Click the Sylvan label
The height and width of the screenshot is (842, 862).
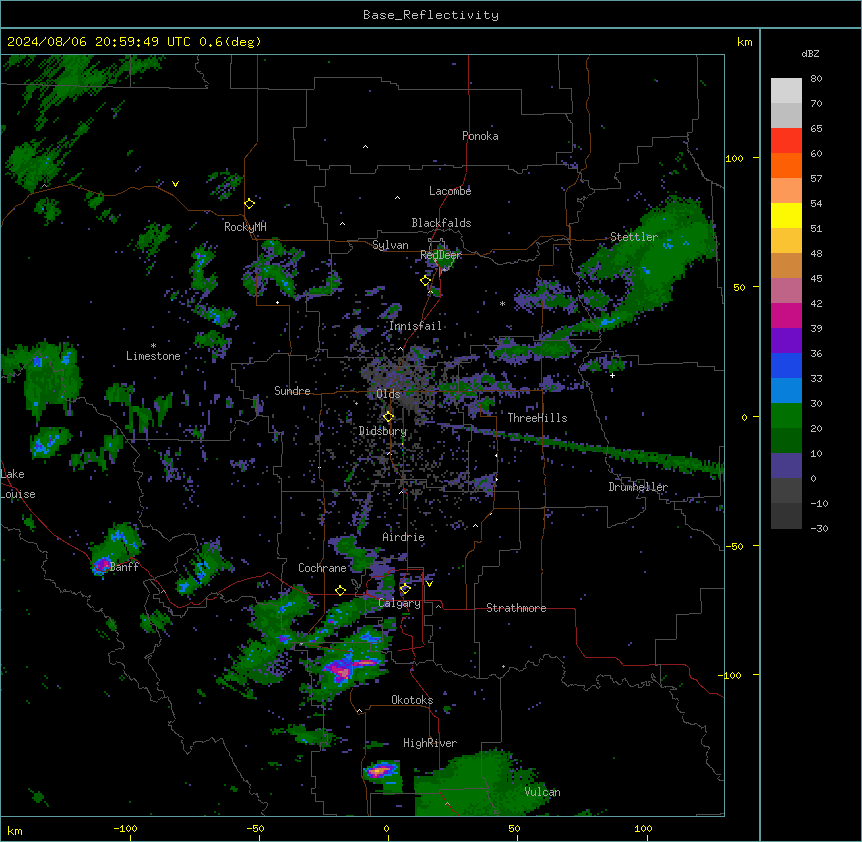(x=390, y=245)
